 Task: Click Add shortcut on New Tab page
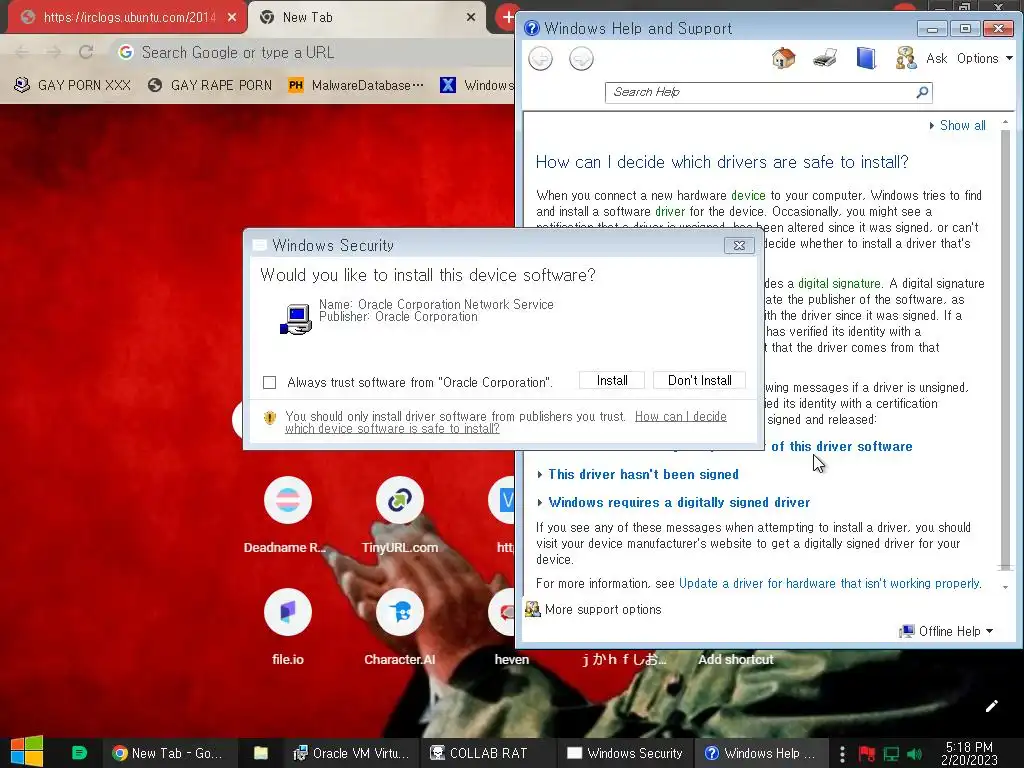pyautogui.click(x=735, y=660)
